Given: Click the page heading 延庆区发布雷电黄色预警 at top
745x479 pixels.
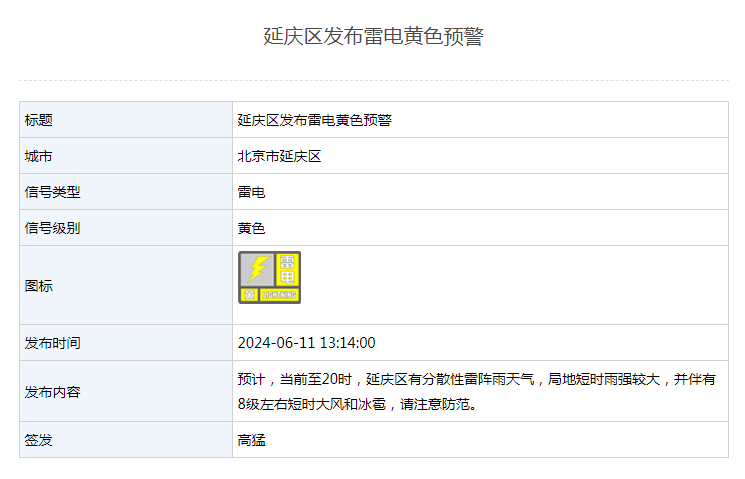Looking at the screenshot, I should 373,37.
